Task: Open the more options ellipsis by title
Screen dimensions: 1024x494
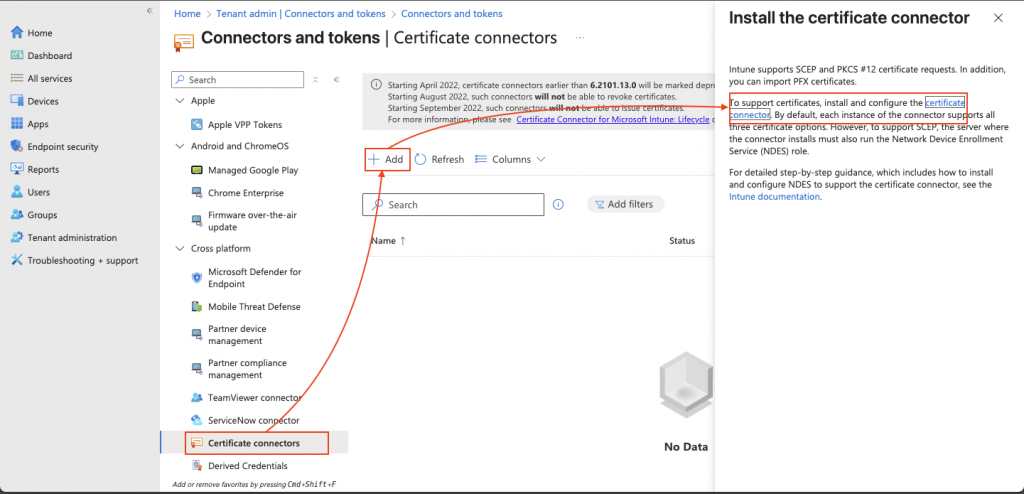Action: click(x=579, y=38)
